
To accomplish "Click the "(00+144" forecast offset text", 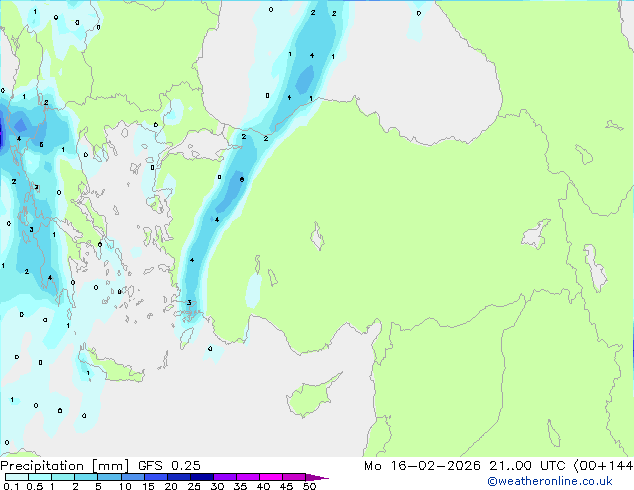I will coord(603,466).
